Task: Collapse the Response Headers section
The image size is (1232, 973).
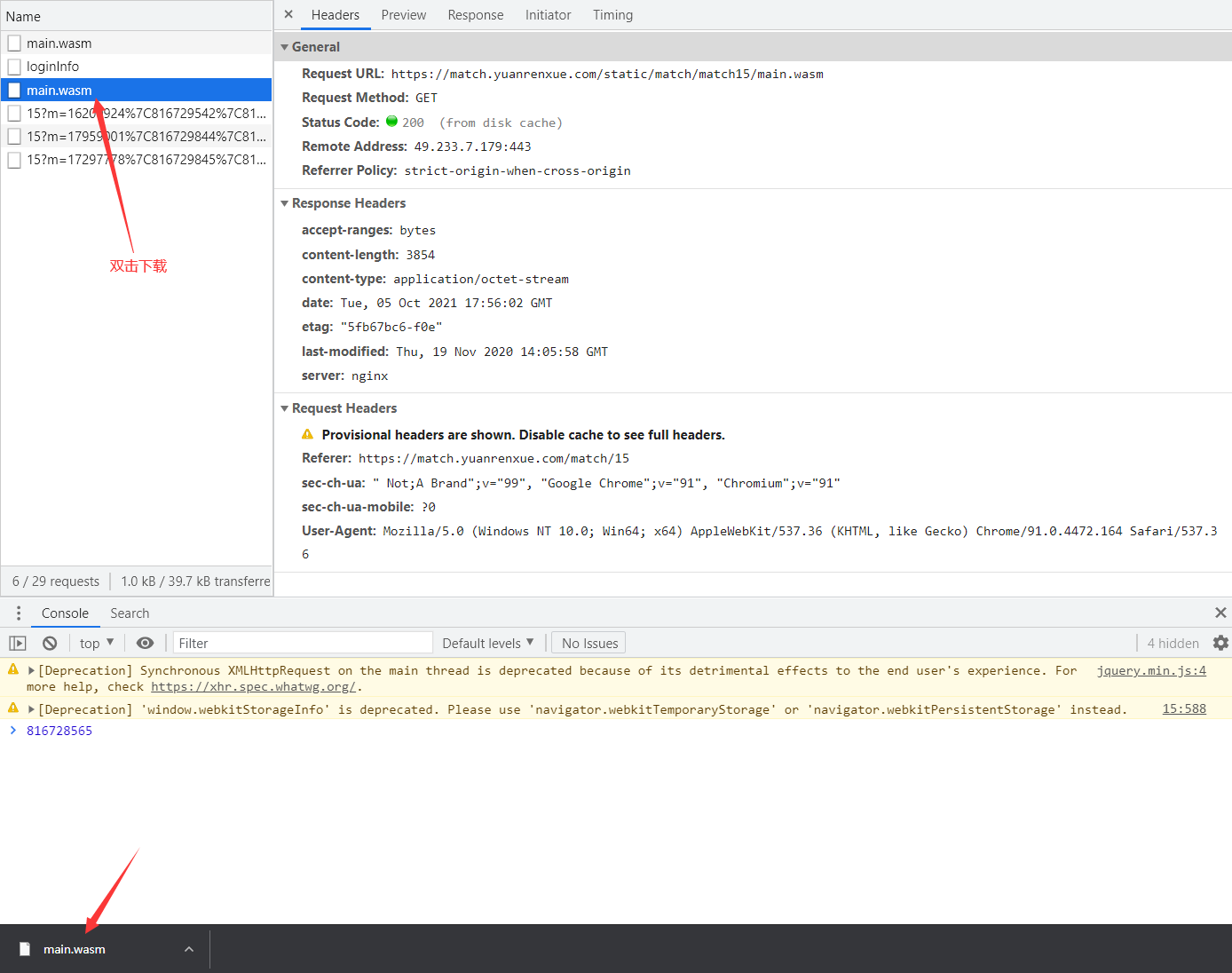Action: click(x=285, y=203)
